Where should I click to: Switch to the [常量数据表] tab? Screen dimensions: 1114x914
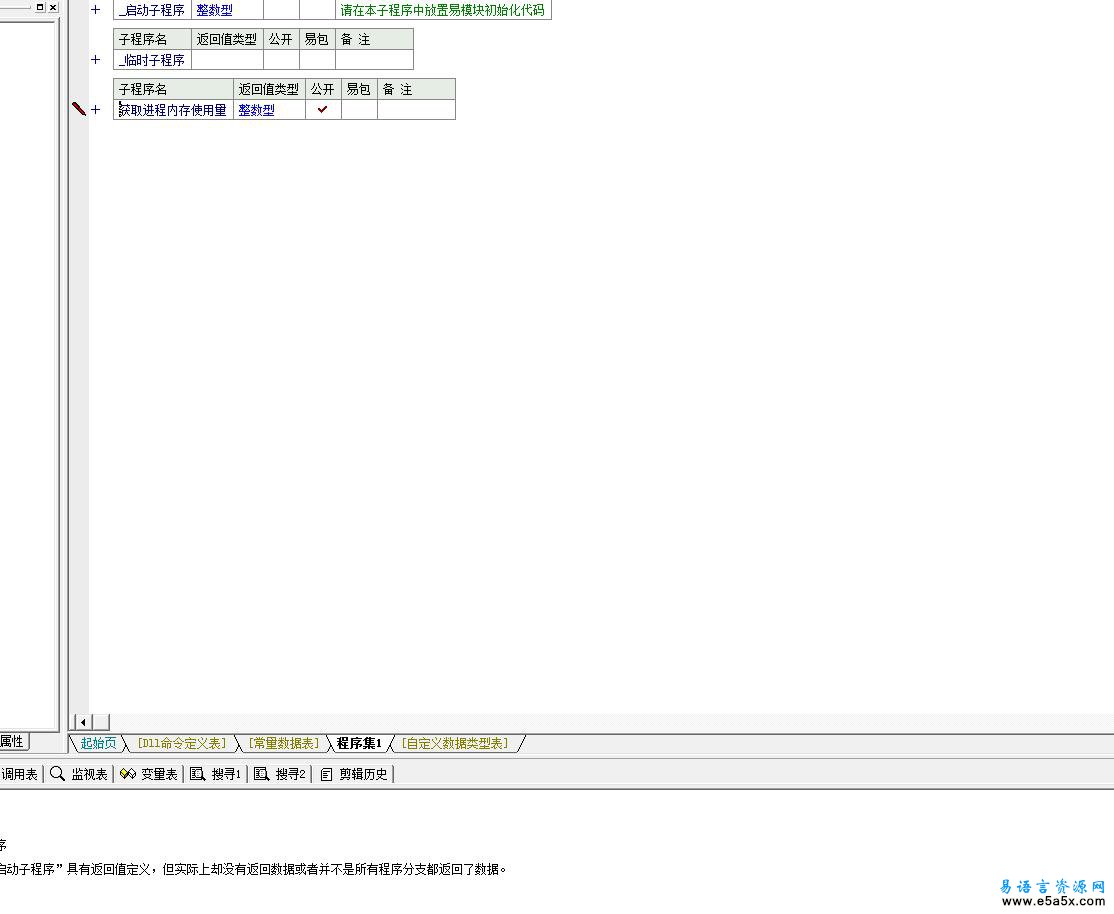coord(283,743)
